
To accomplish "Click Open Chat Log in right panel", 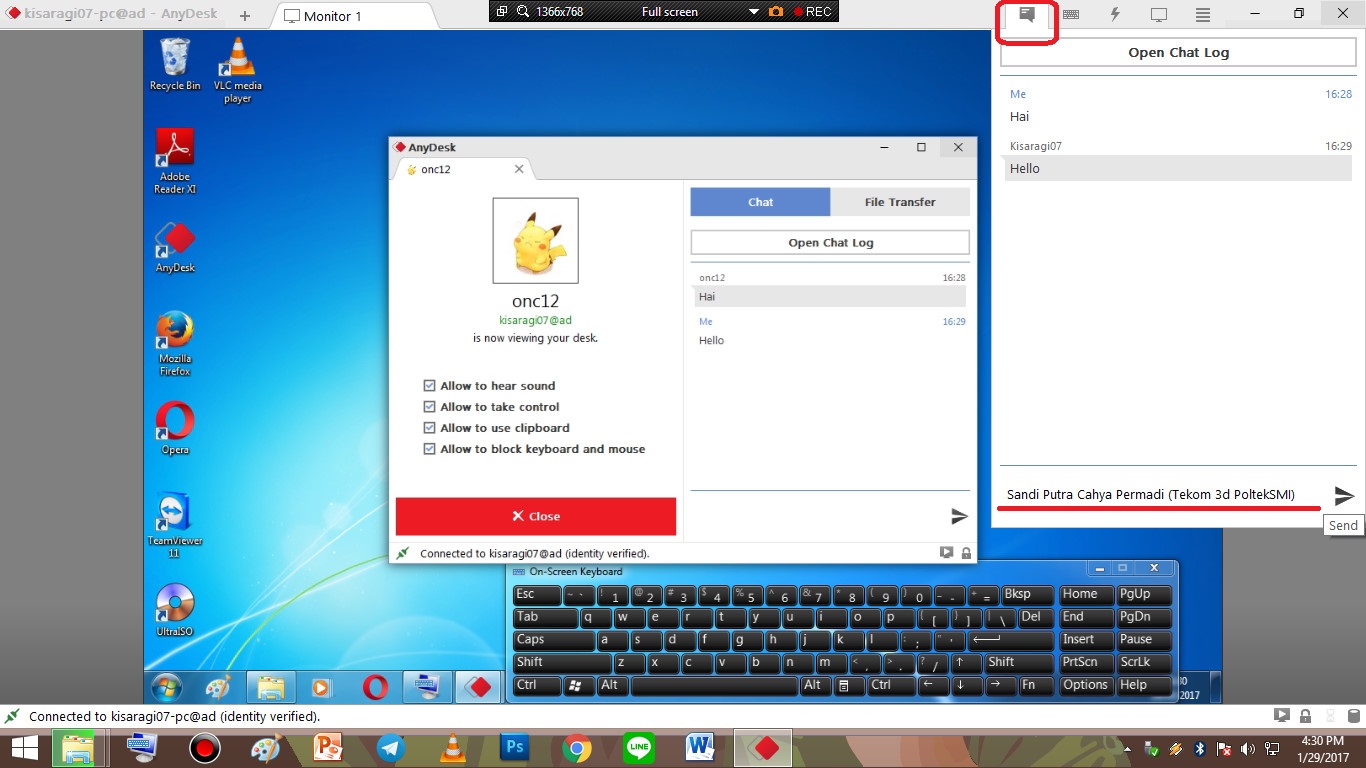I will (1178, 53).
